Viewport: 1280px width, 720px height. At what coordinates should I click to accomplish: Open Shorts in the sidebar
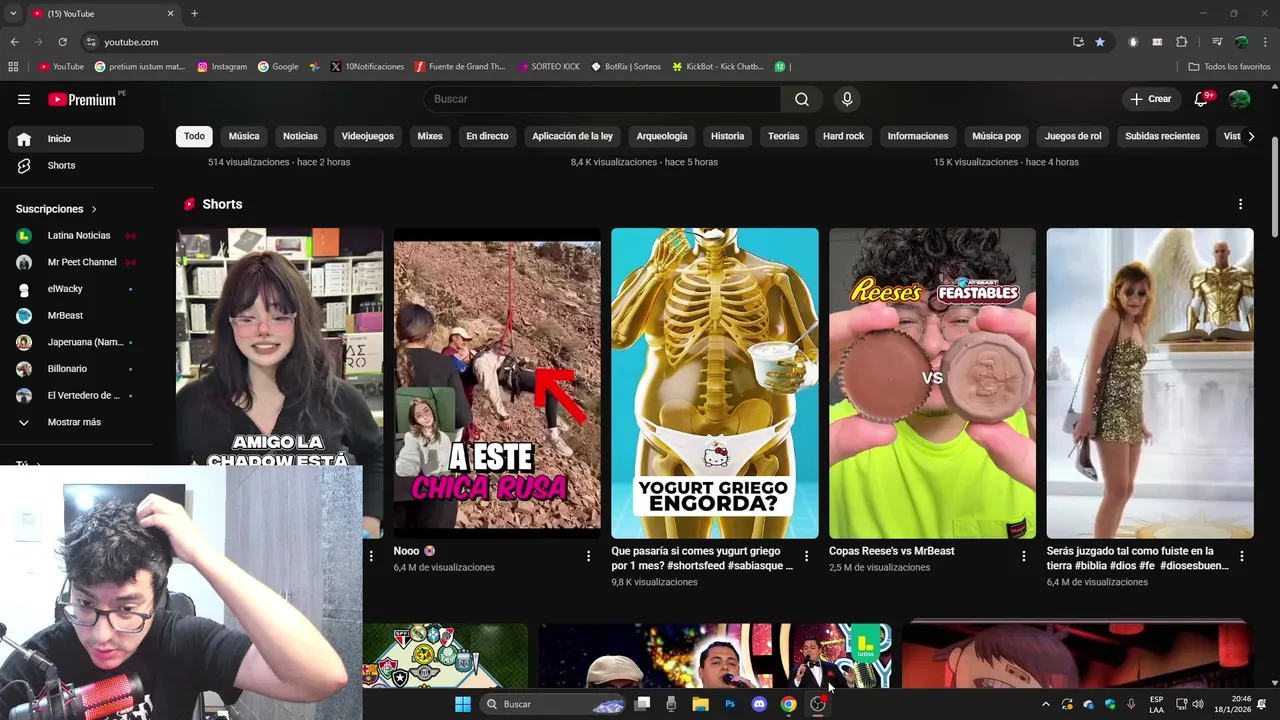point(76,165)
